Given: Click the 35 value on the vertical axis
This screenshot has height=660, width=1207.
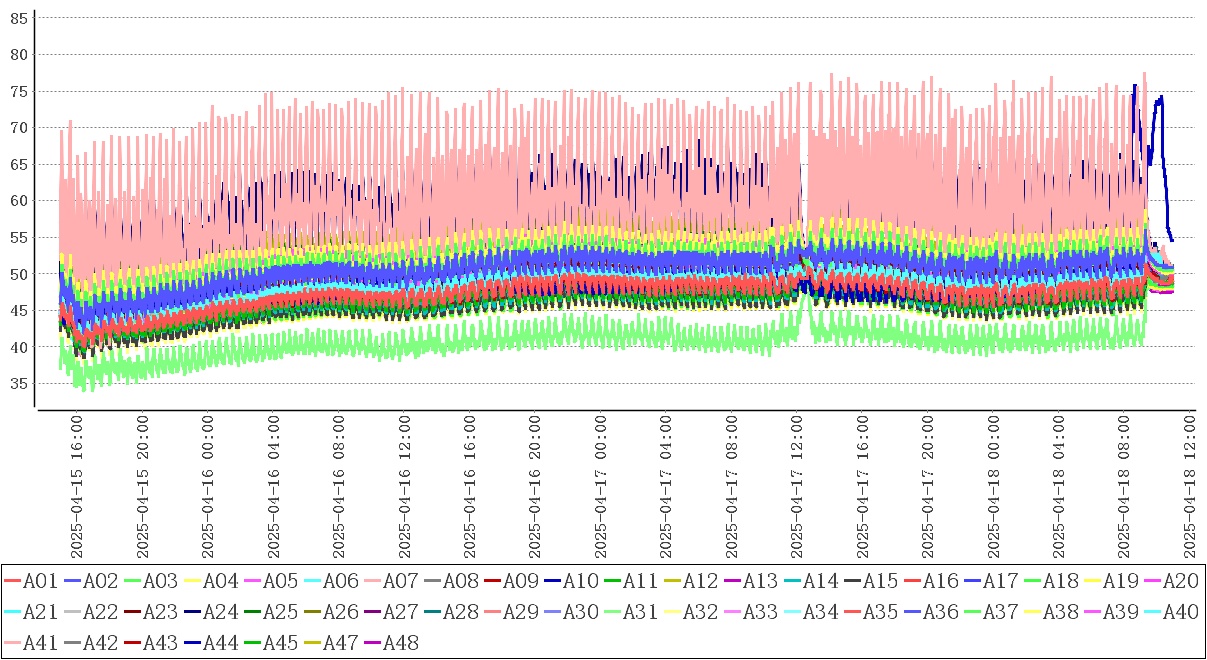Looking at the screenshot, I should (18, 384).
